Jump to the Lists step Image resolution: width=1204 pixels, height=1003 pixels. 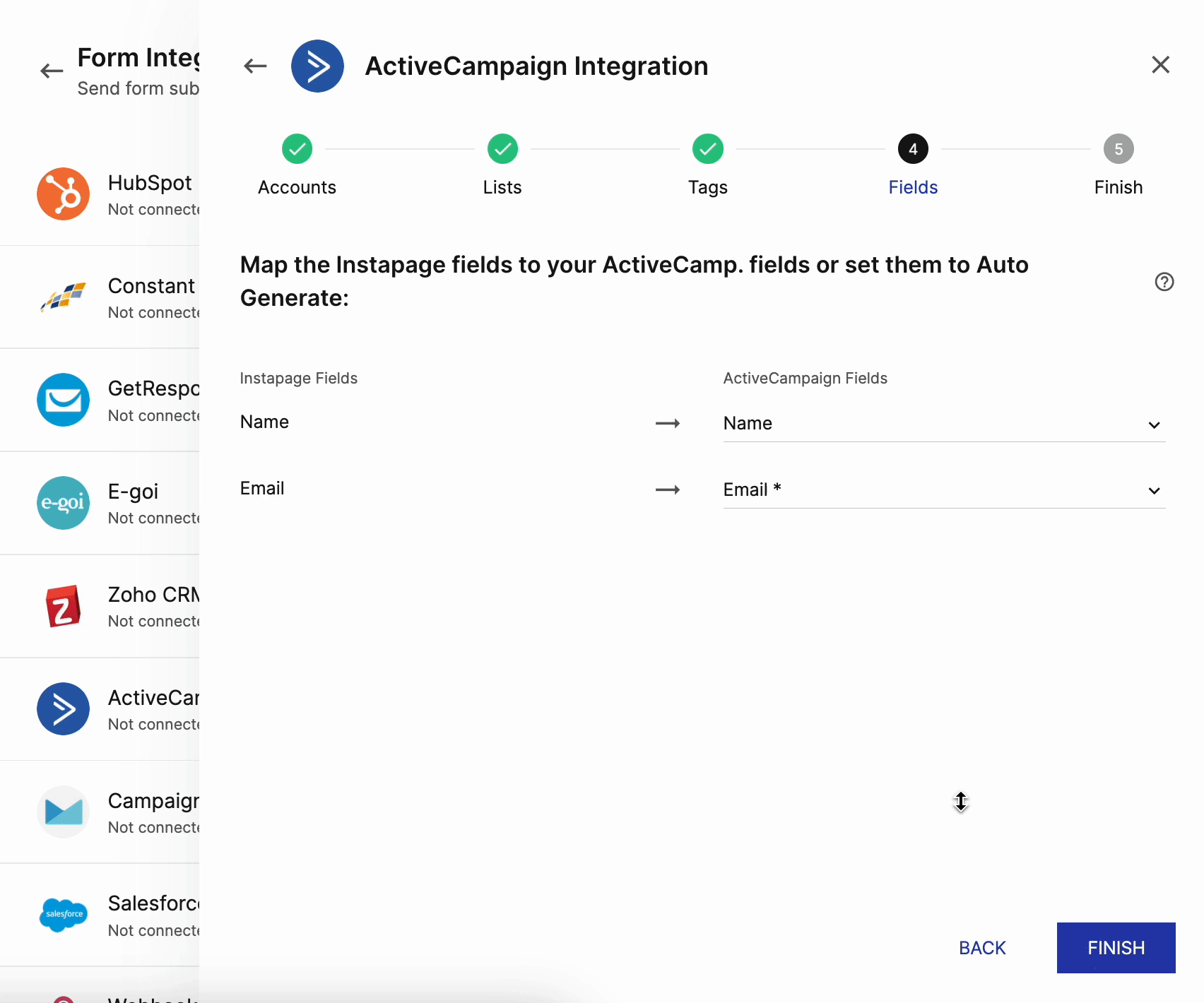pos(502,149)
